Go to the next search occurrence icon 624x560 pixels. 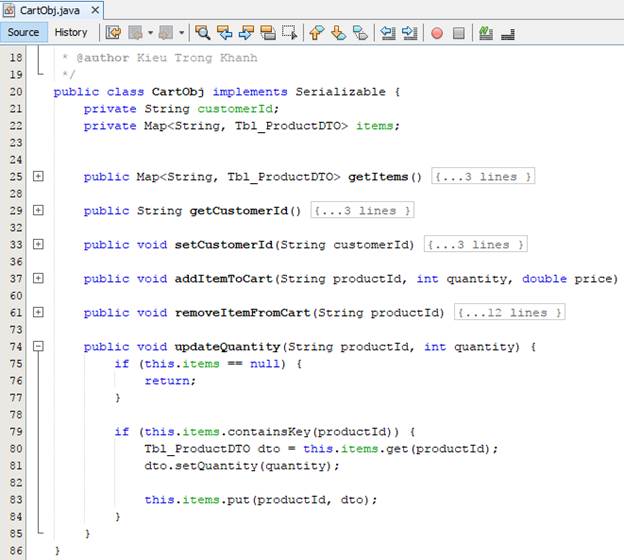(246, 33)
